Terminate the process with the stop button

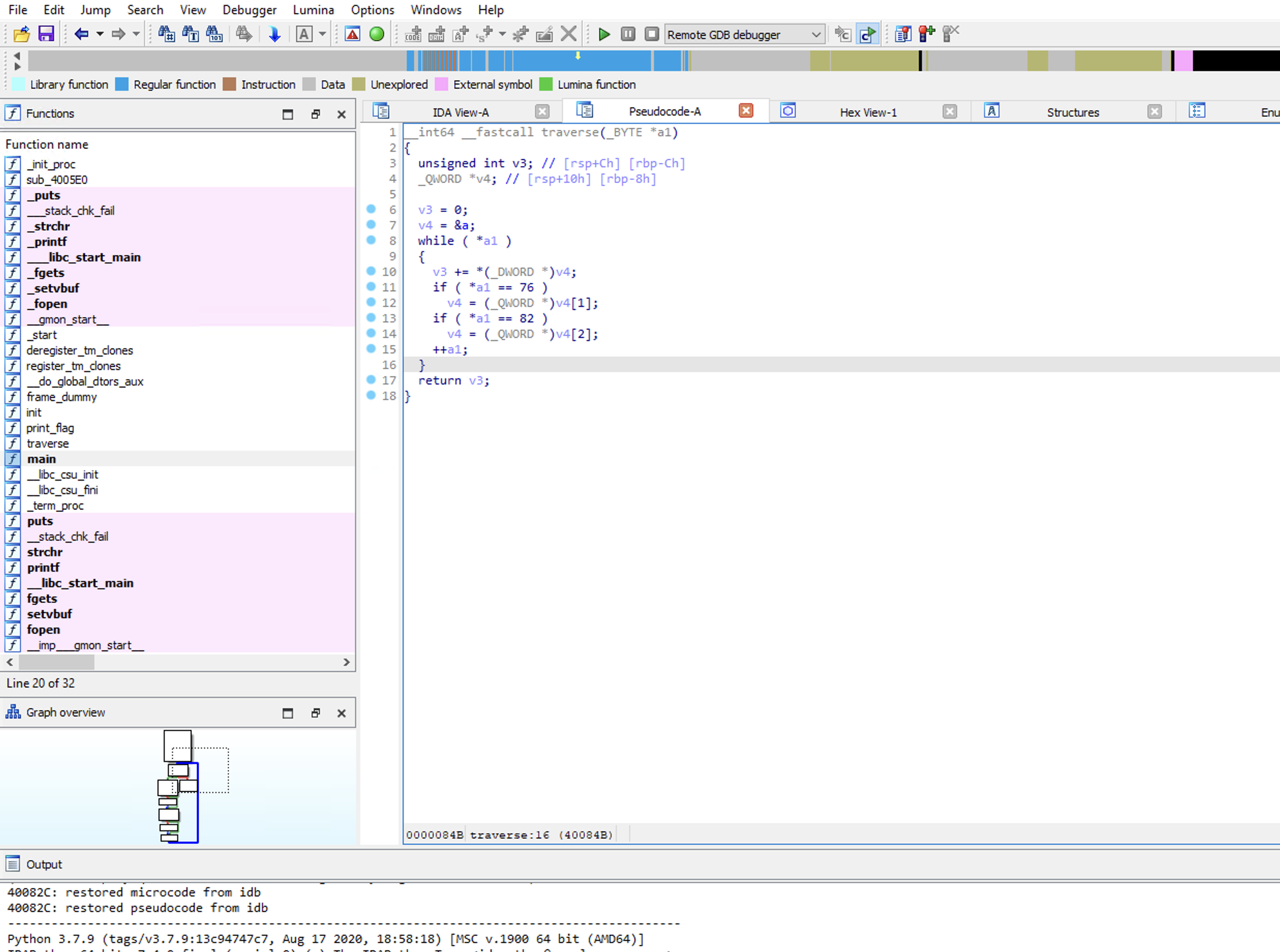click(x=652, y=34)
